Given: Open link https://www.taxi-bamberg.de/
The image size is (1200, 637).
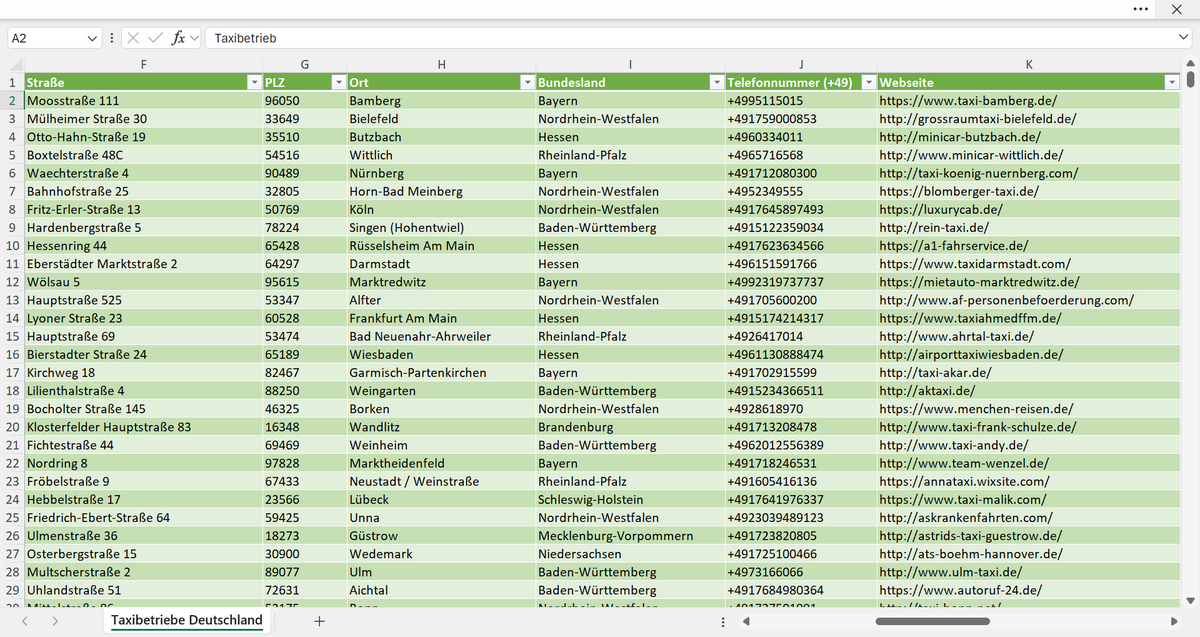Looking at the screenshot, I should click(x=968, y=101).
